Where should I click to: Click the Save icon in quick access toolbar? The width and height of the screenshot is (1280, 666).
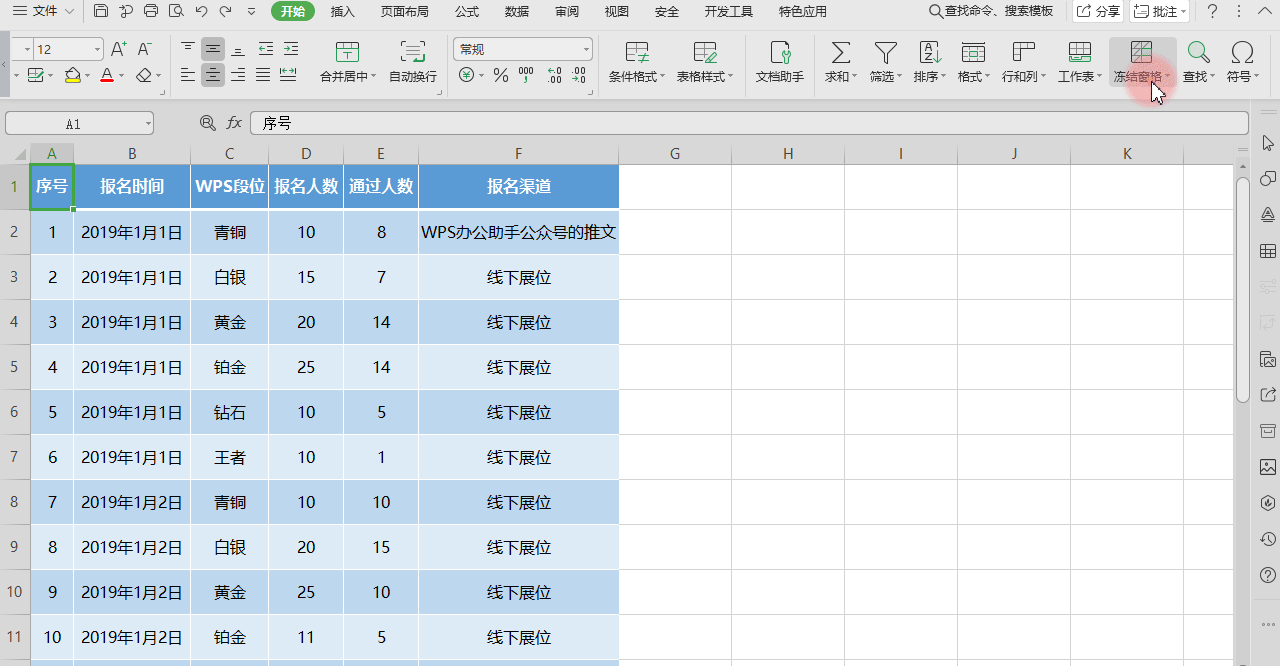(100, 12)
